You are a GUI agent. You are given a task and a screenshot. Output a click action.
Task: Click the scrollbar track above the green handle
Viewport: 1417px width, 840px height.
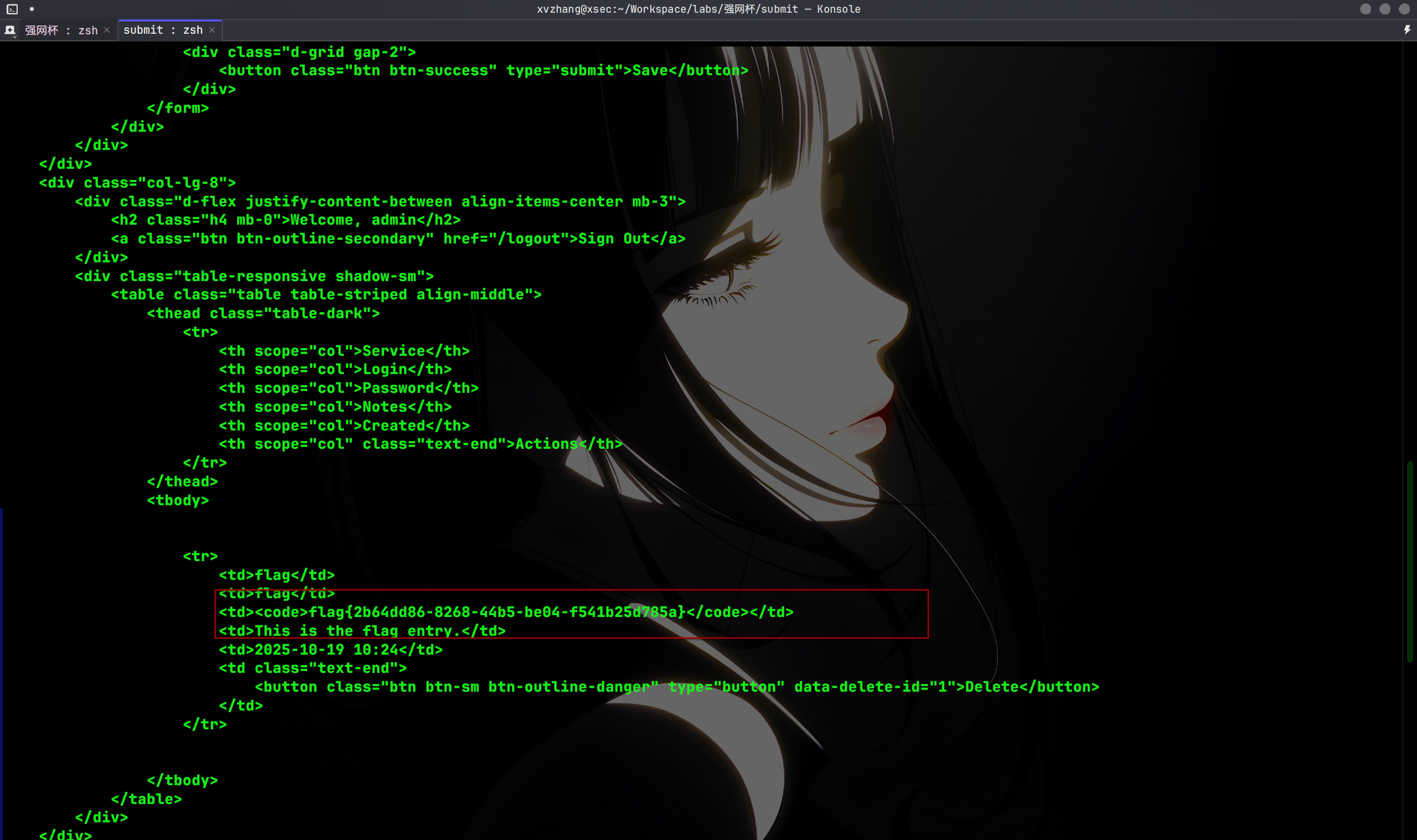click(x=1410, y=255)
